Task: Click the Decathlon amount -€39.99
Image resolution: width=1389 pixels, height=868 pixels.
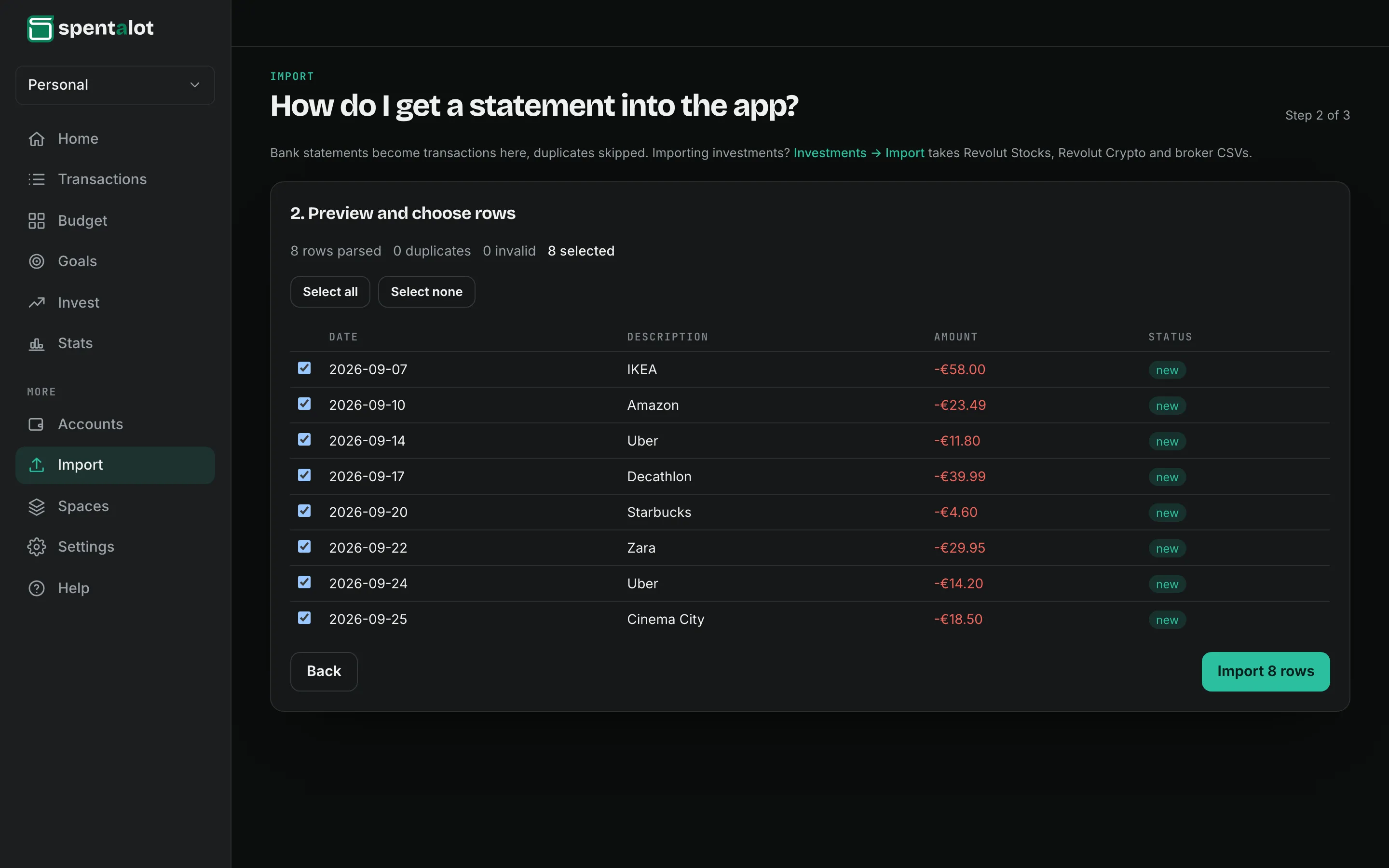Action: (959, 476)
